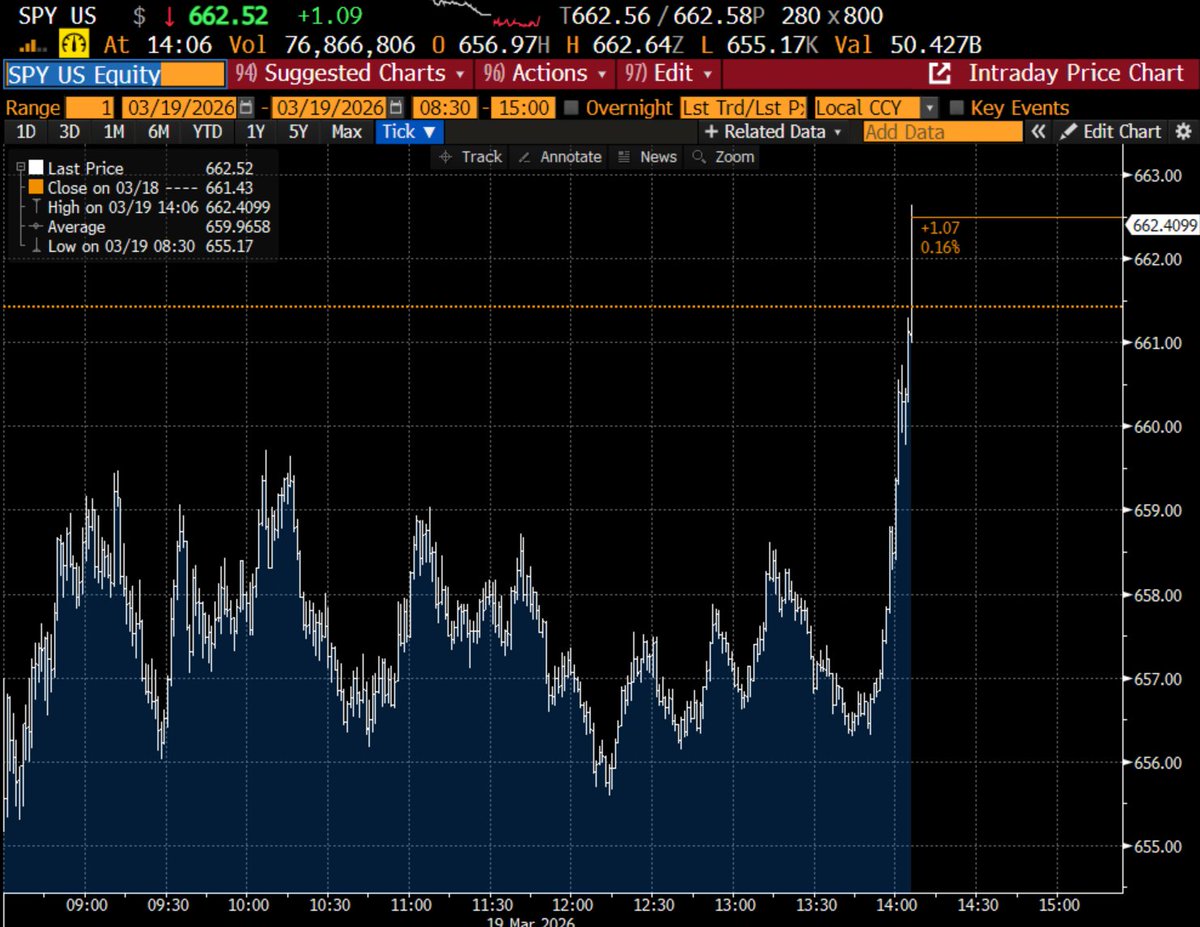Open the start date calendar icon

click(246, 108)
